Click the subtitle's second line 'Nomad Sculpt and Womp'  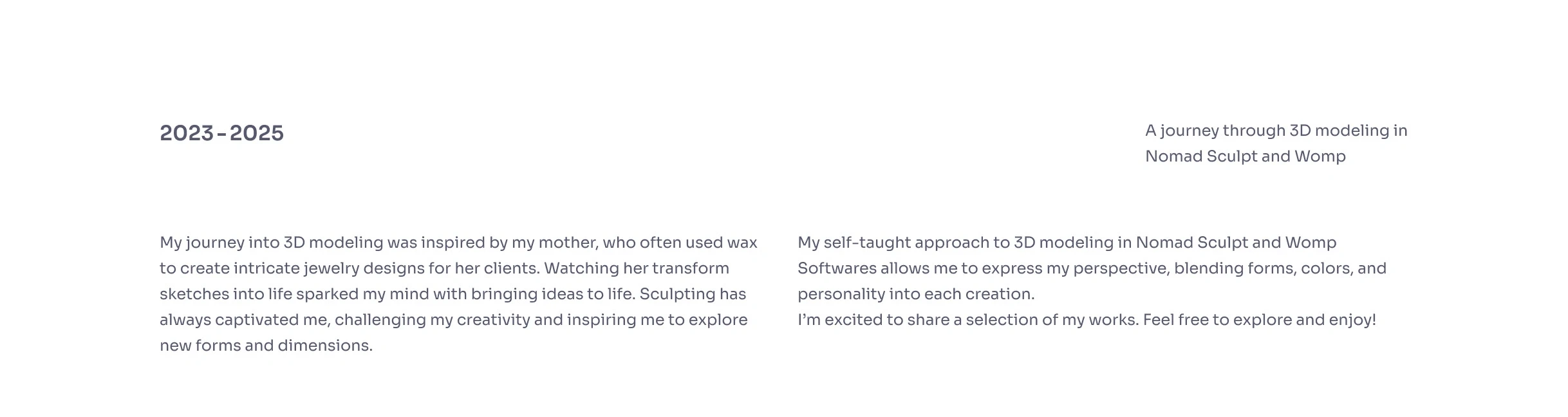tap(1245, 156)
